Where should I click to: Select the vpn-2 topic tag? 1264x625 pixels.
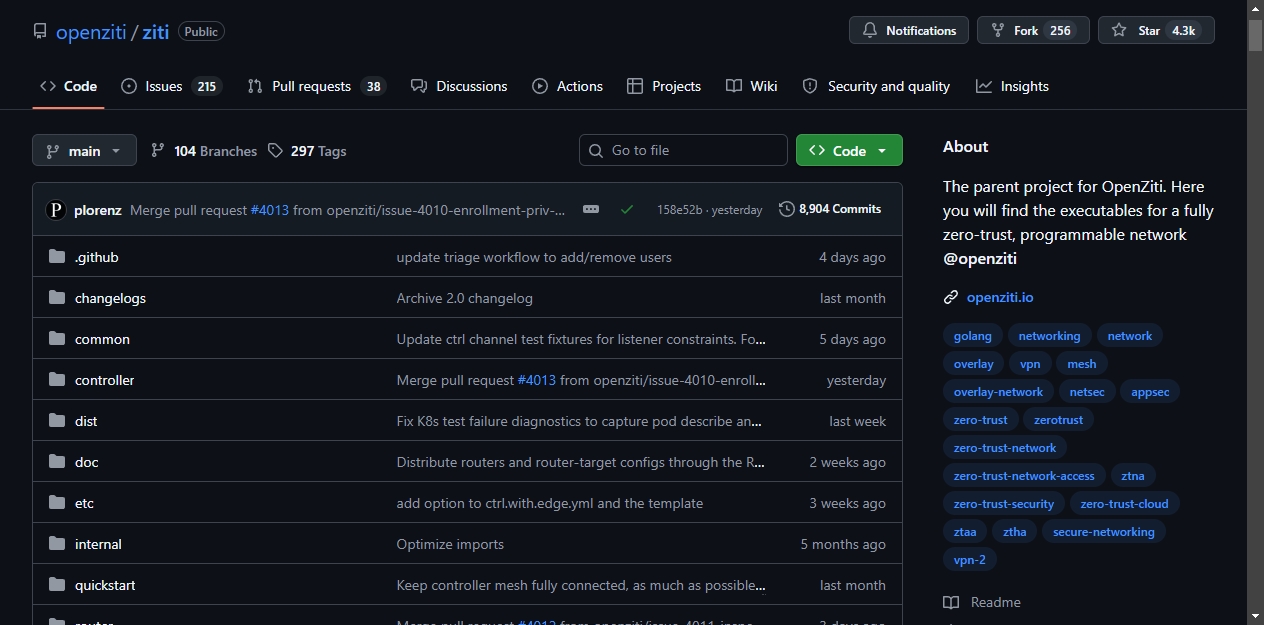[x=970, y=560]
